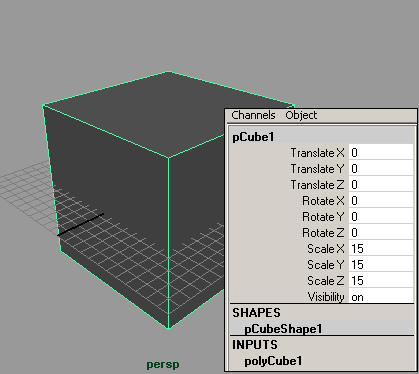Screen dimensions: 419x374
Task: Click the Translate Y value field
Action: click(381, 169)
